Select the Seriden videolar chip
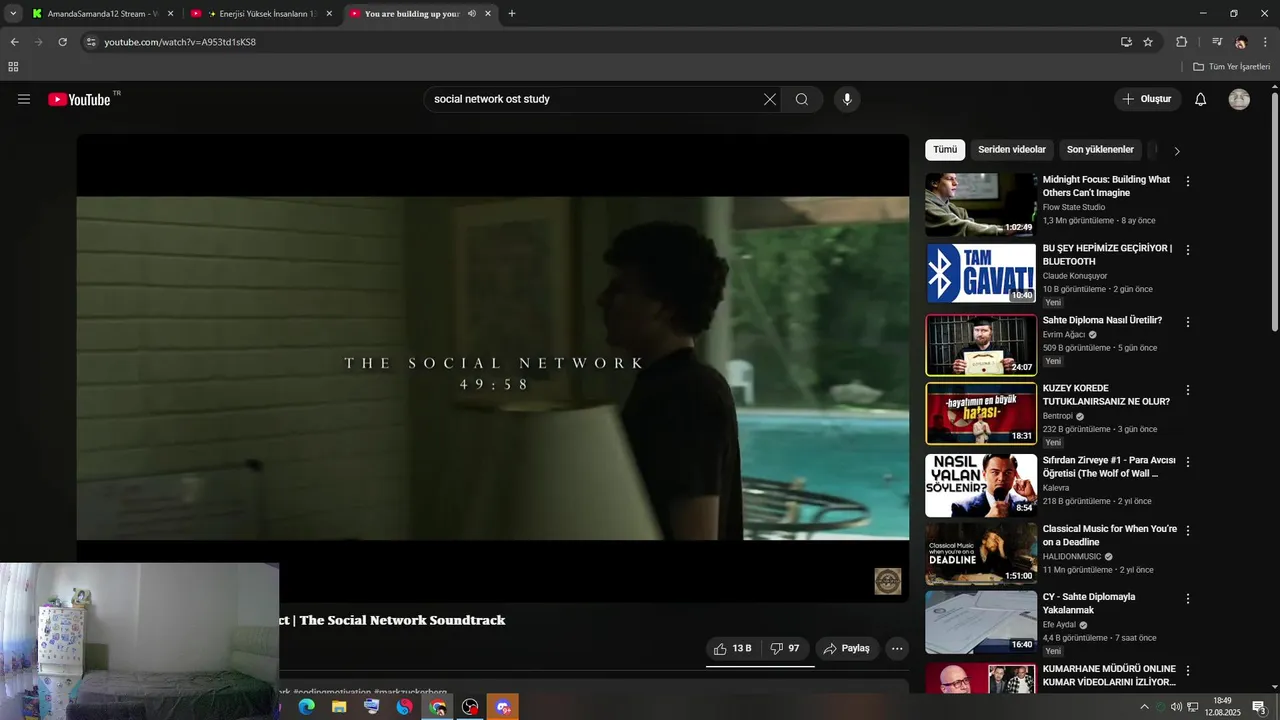Screen dimensions: 1280x720 1012,150
